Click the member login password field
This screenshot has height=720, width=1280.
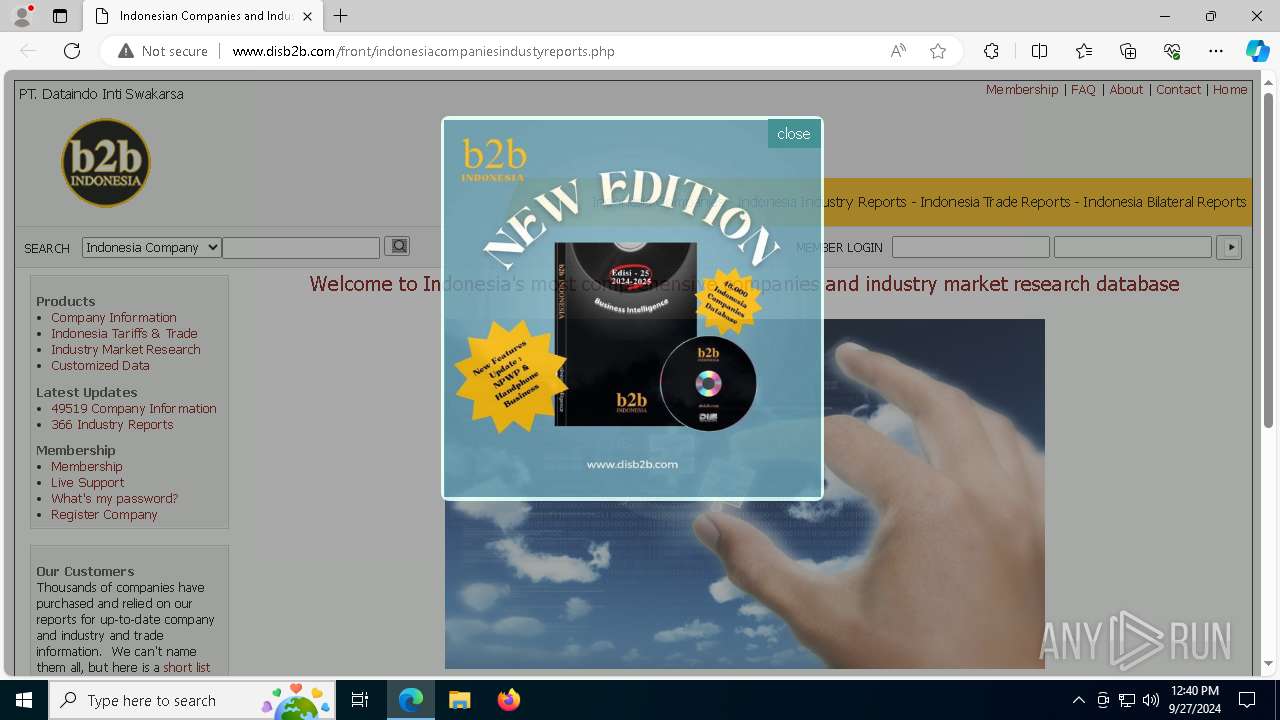pos(1133,247)
